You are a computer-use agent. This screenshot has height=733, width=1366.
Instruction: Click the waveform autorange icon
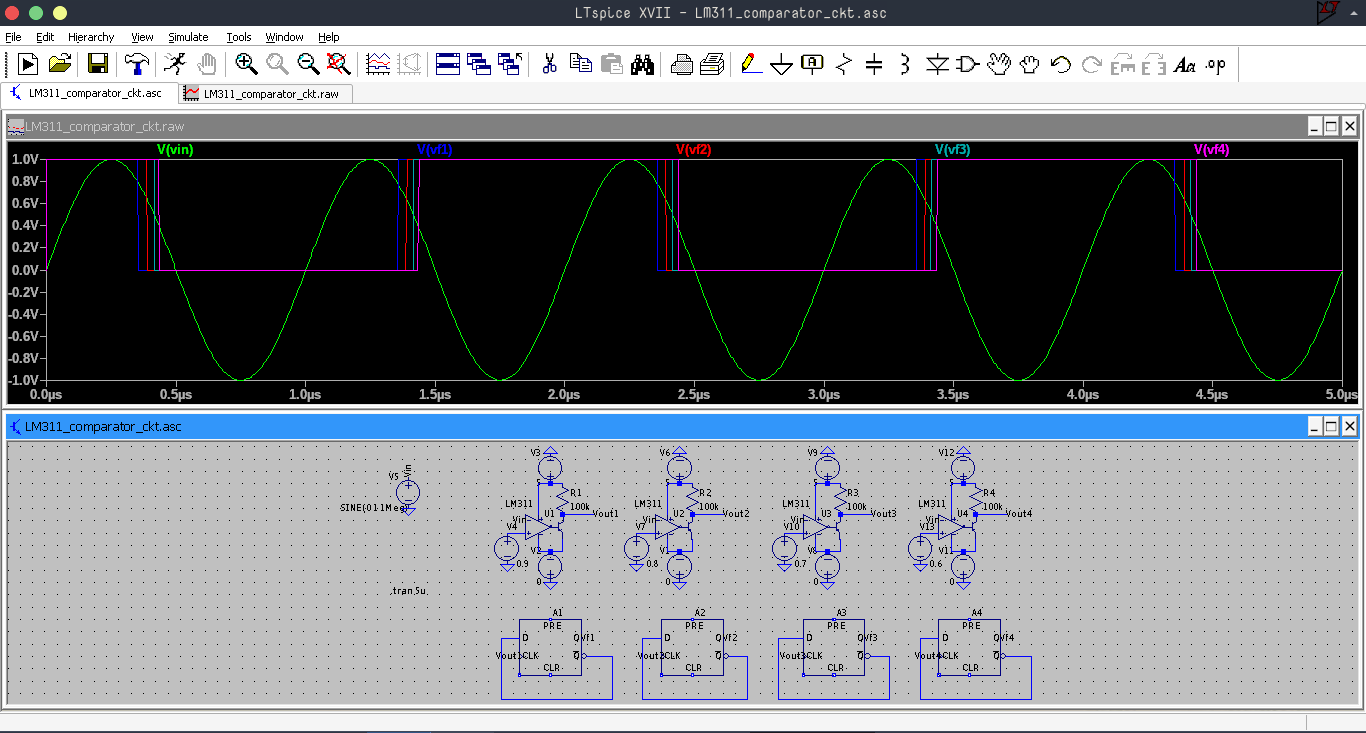378,64
